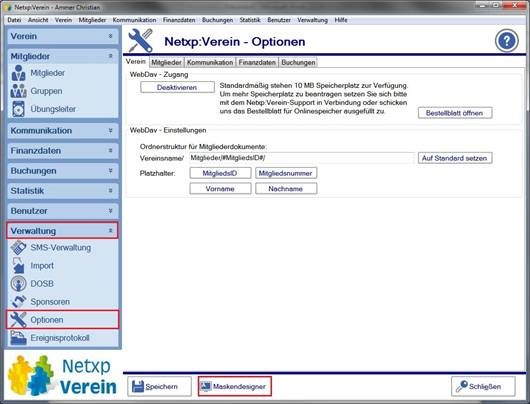Click the Import icon
Image resolution: width=530 pixels, height=404 pixels.
point(18,266)
